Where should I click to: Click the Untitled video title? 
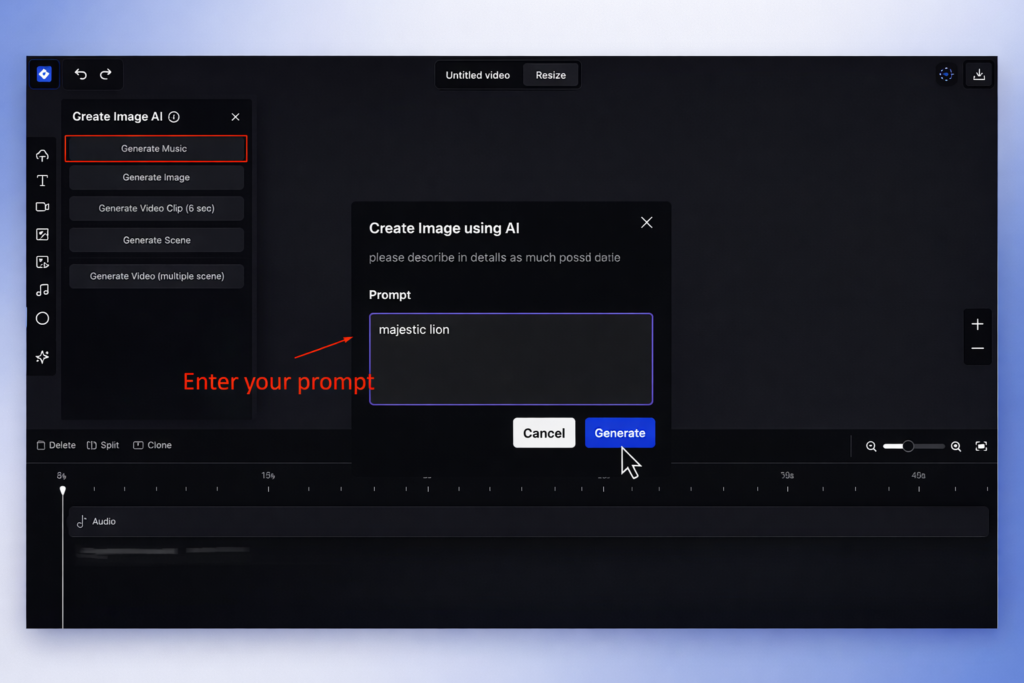478,75
